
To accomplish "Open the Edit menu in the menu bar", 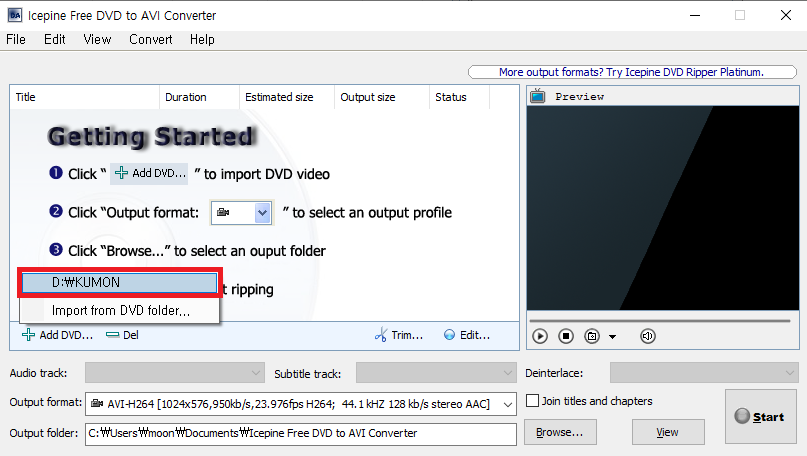I will [55, 40].
